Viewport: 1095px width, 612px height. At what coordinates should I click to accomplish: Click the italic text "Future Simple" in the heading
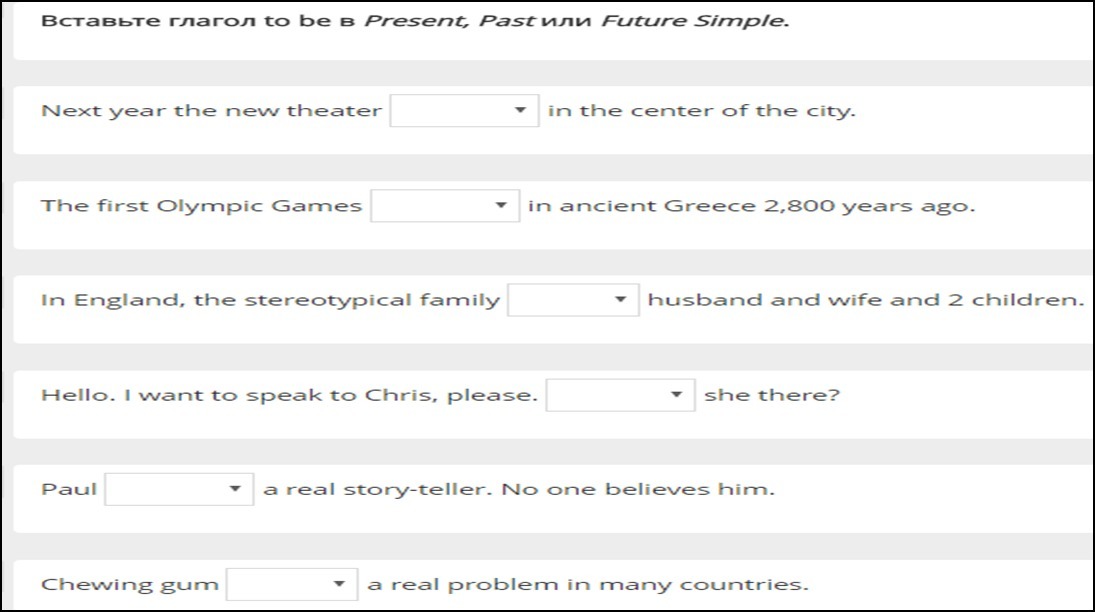[694, 21]
